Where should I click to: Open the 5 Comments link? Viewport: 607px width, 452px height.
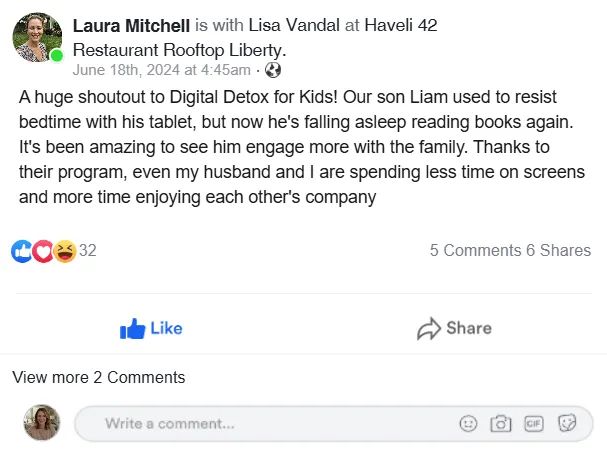point(475,250)
